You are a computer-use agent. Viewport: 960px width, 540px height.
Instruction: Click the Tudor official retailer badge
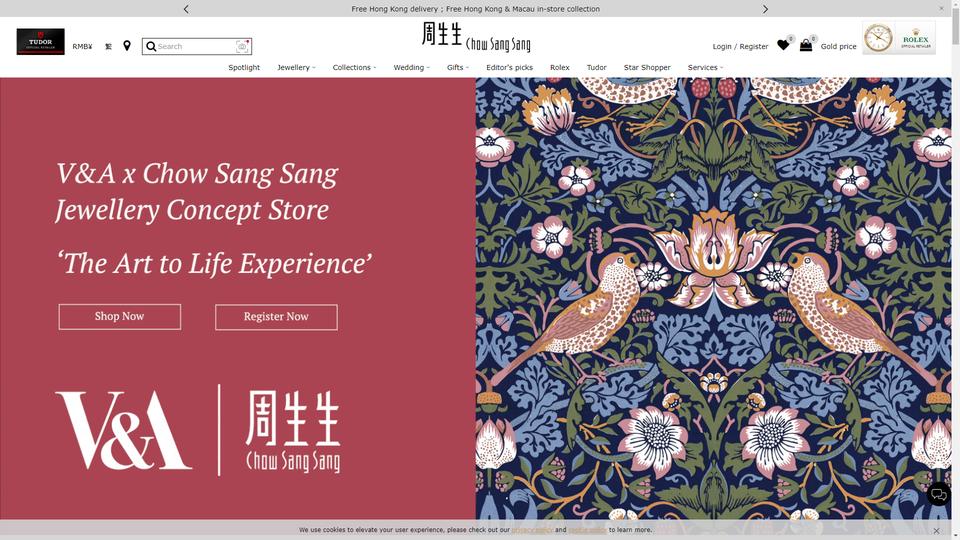pyautogui.click(x=40, y=42)
